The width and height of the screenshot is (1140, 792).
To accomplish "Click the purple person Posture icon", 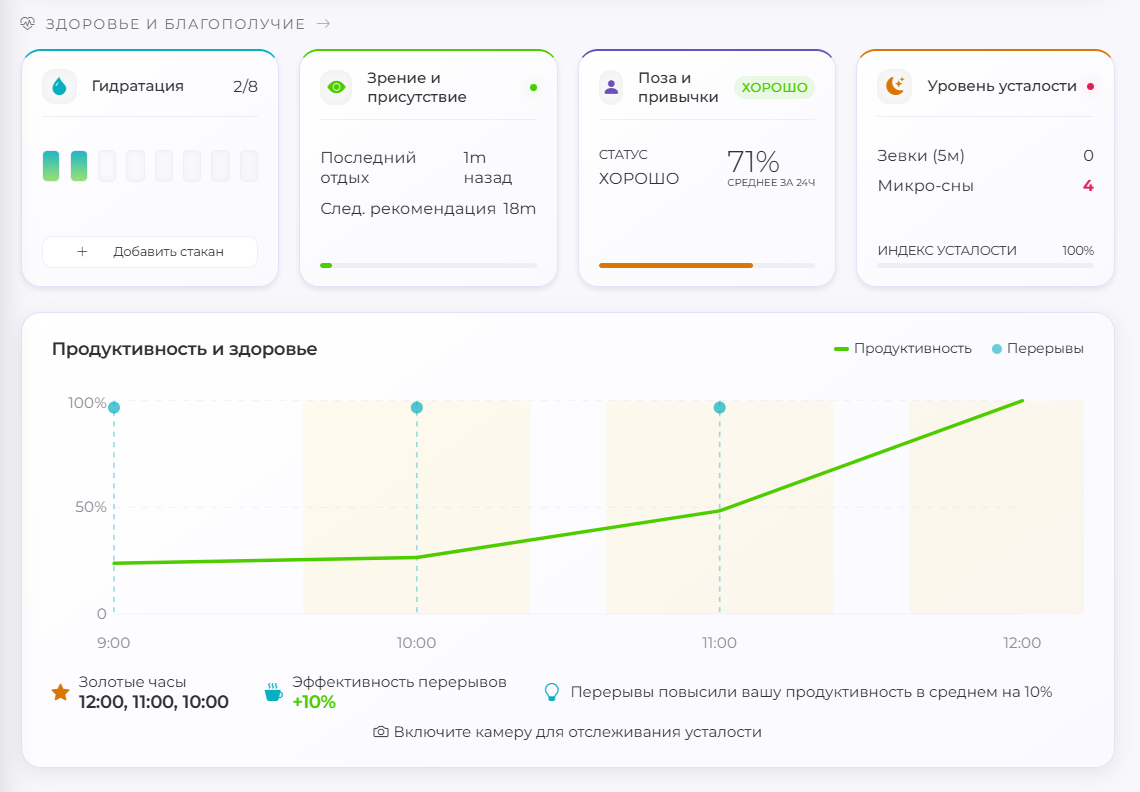I will [x=611, y=87].
